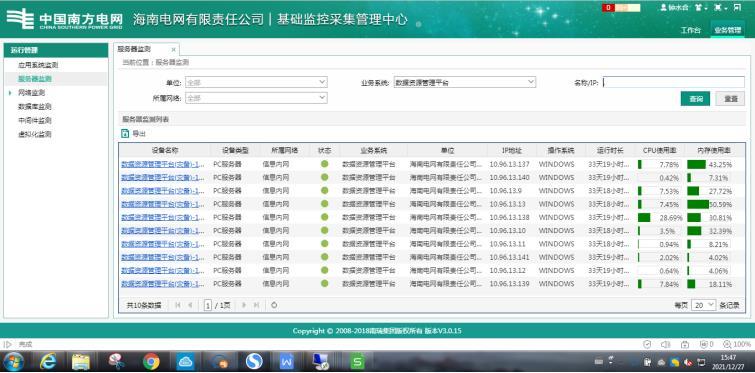Open the remote desktop icon on taskbar

321,361
